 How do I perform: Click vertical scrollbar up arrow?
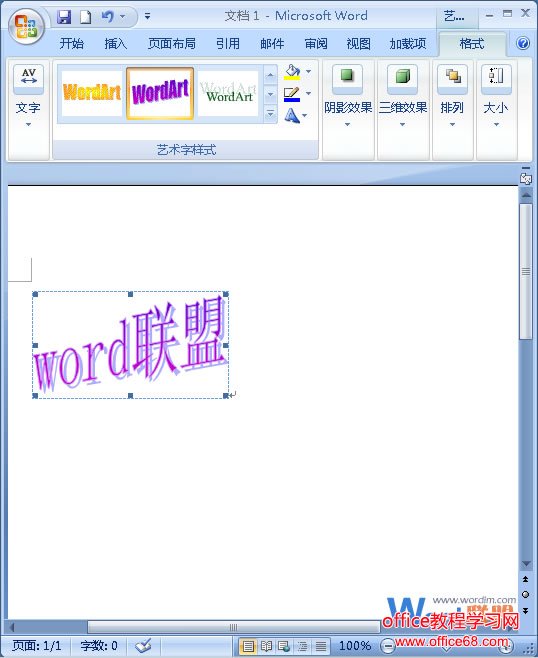pyautogui.click(x=525, y=195)
